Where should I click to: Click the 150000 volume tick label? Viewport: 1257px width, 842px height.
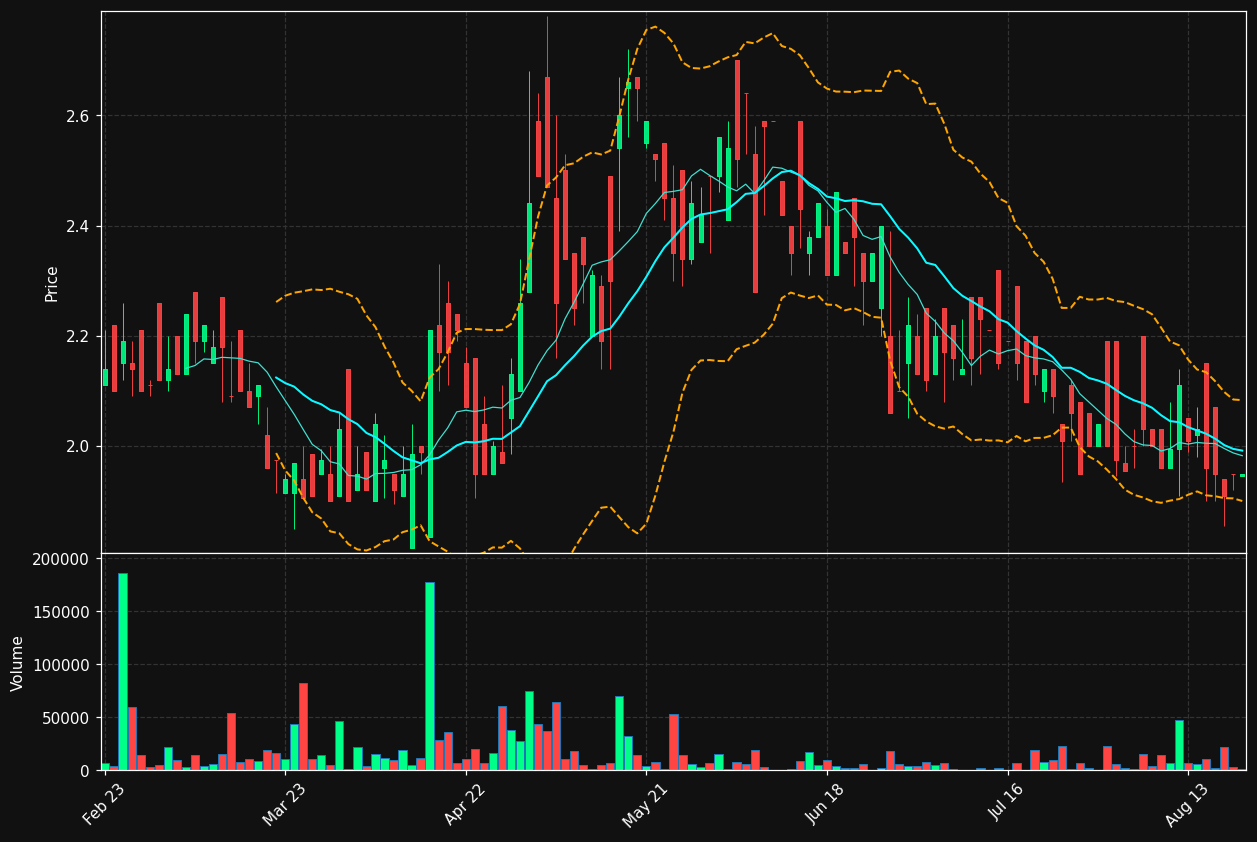click(x=61, y=612)
